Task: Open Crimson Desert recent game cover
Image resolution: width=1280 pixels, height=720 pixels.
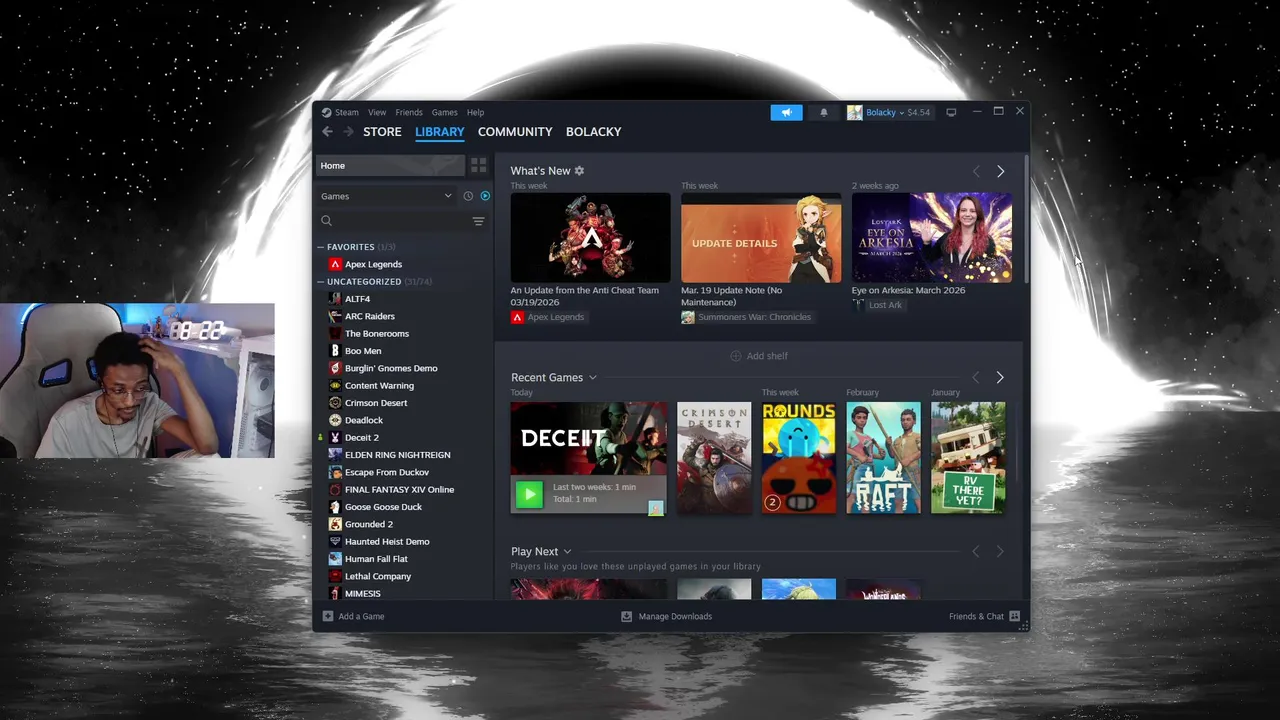Action: pyautogui.click(x=714, y=458)
